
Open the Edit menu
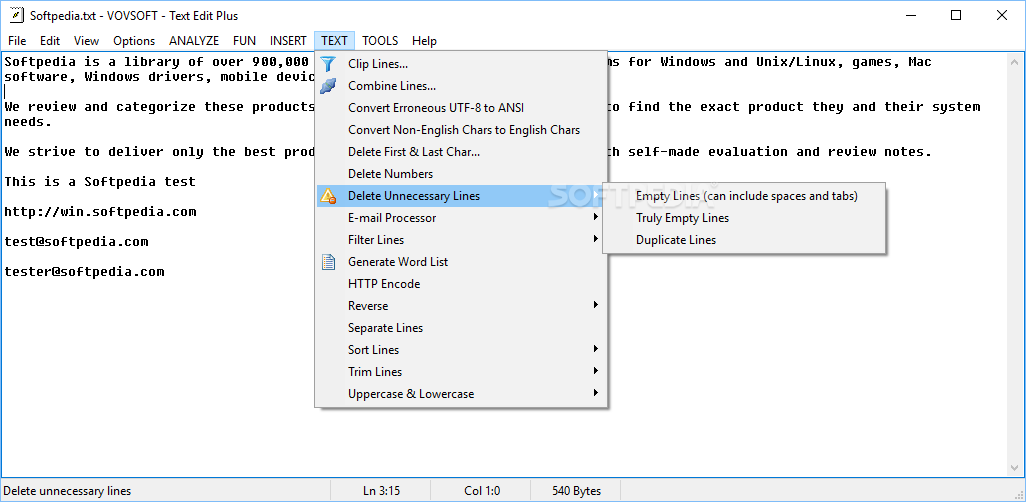(50, 41)
